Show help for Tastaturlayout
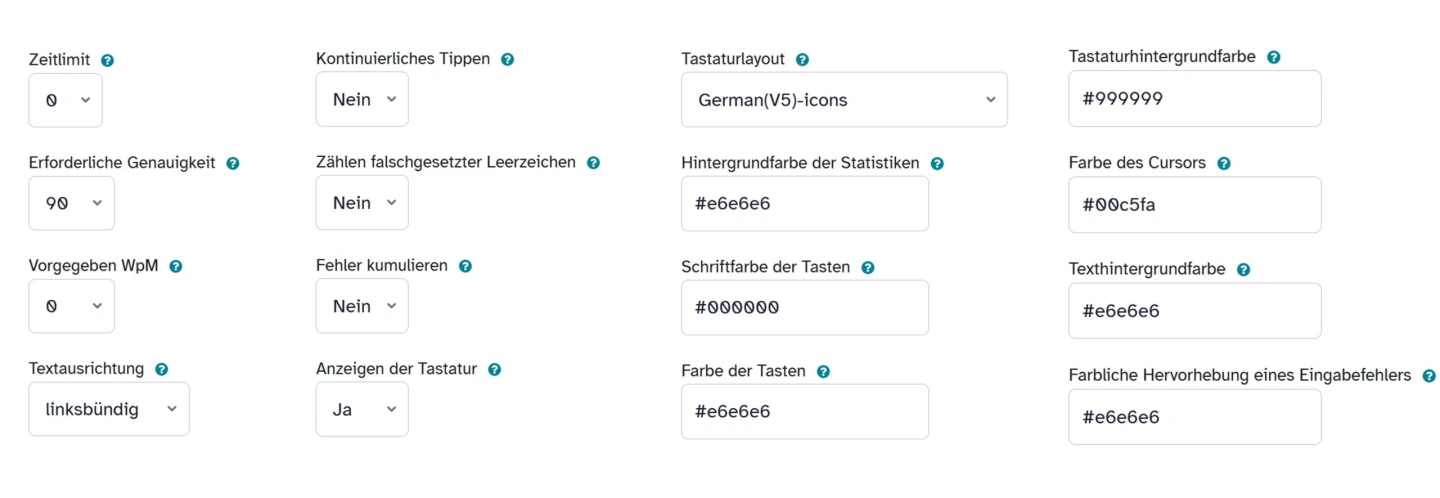This screenshot has height=498, width=1440. [x=802, y=60]
